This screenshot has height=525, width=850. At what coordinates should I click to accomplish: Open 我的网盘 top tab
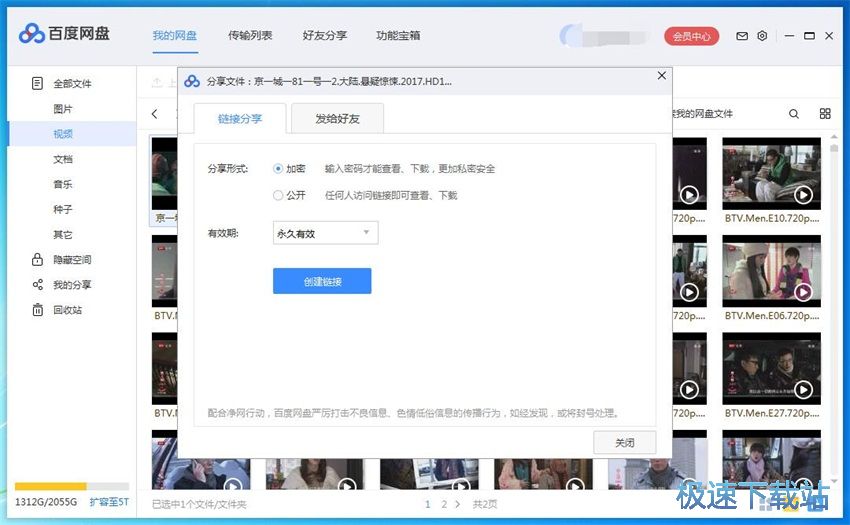(175, 36)
